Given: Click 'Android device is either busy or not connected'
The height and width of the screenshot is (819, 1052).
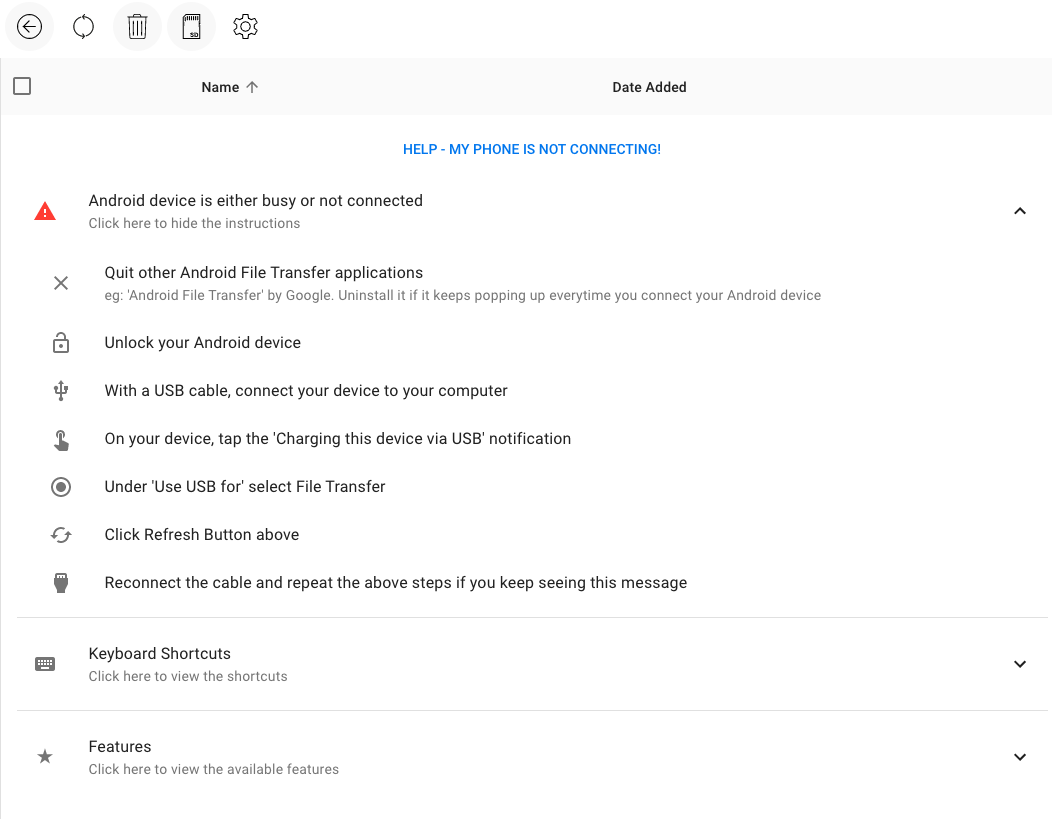Looking at the screenshot, I should point(256,201).
